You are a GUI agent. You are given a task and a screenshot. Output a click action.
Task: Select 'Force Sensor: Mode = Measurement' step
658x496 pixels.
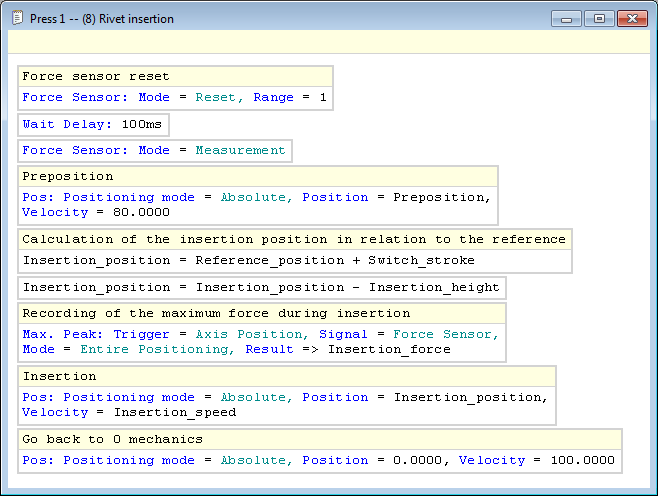click(155, 151)
